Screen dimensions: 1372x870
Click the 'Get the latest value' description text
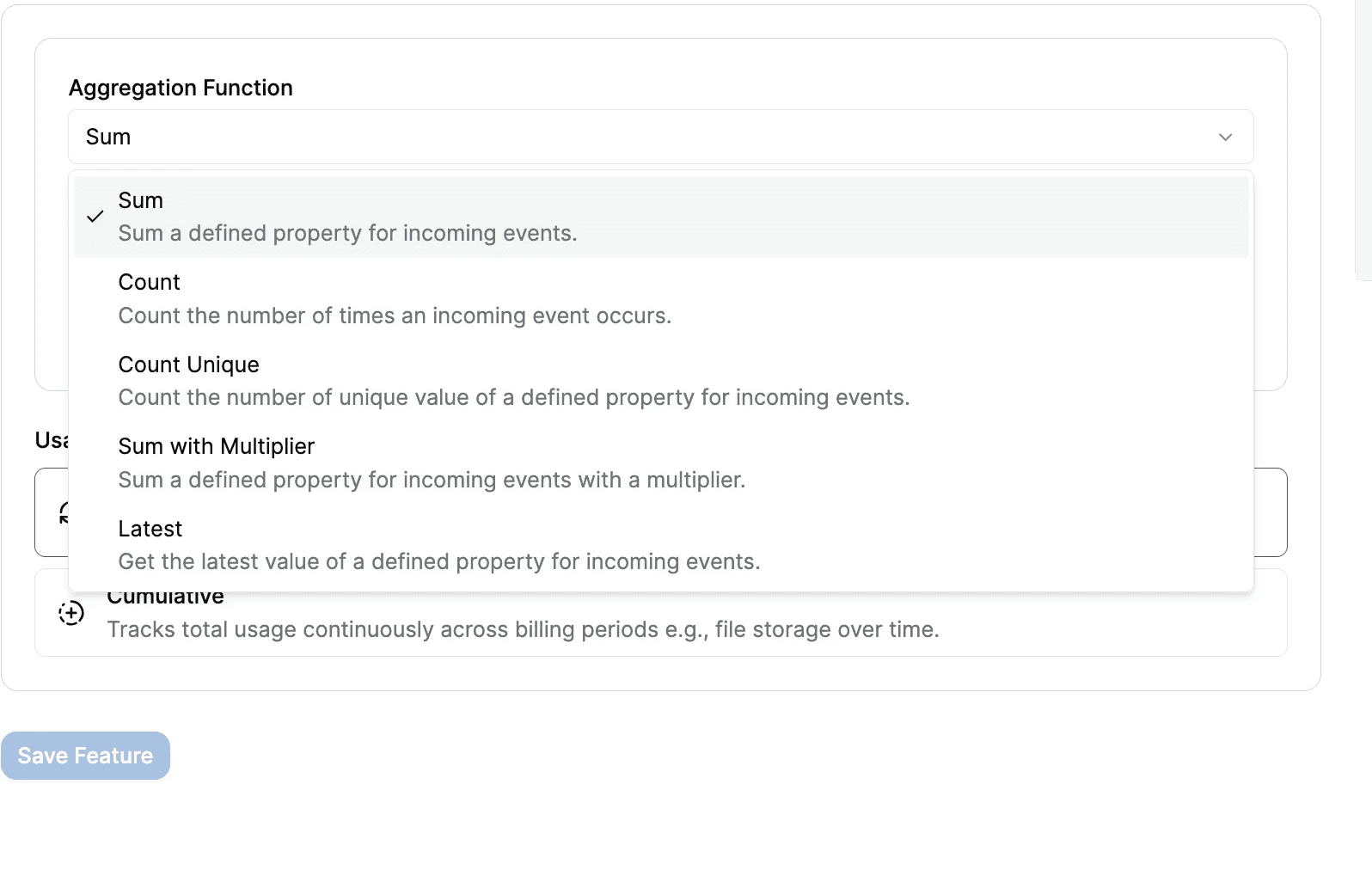pyautogui.click(x=438, y=562)
